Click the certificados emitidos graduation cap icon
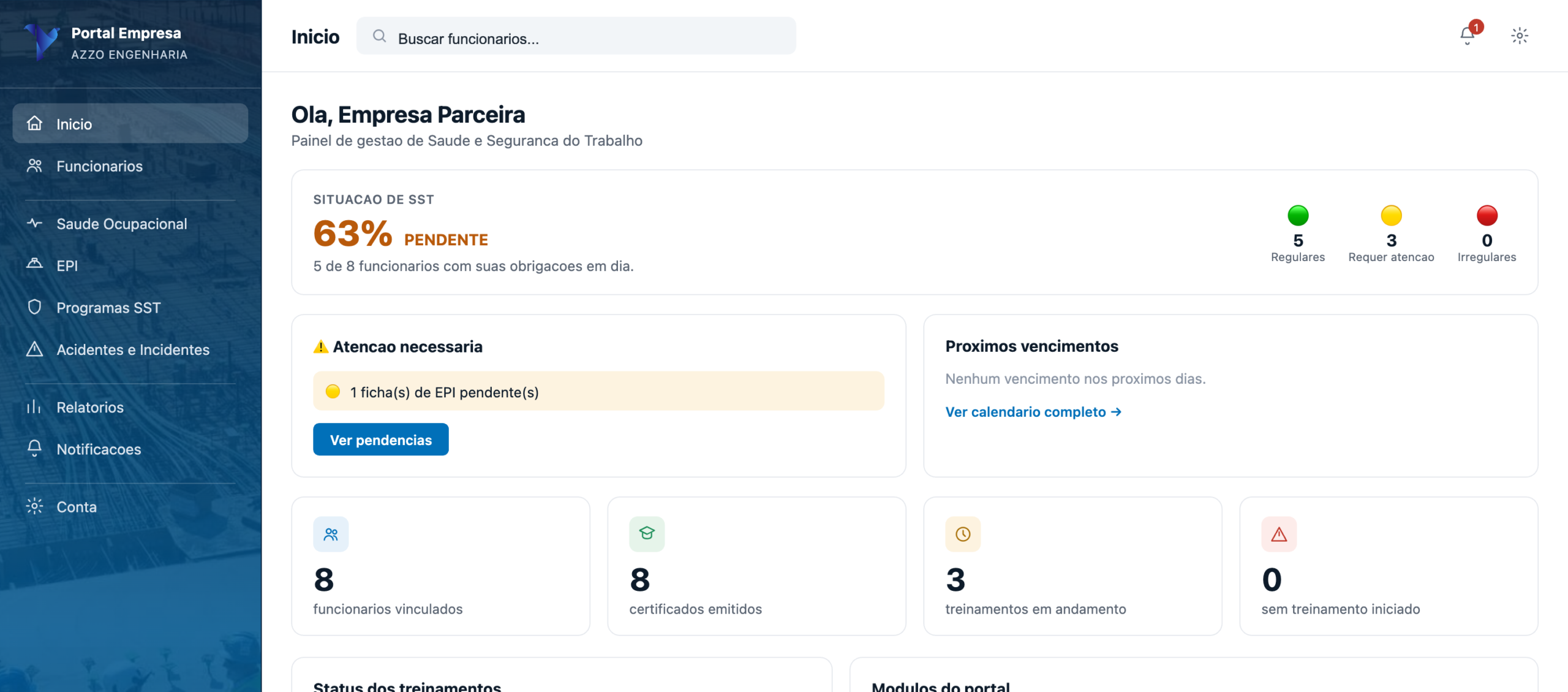This screenshot has height=692, width=1568. pos(647,534)
